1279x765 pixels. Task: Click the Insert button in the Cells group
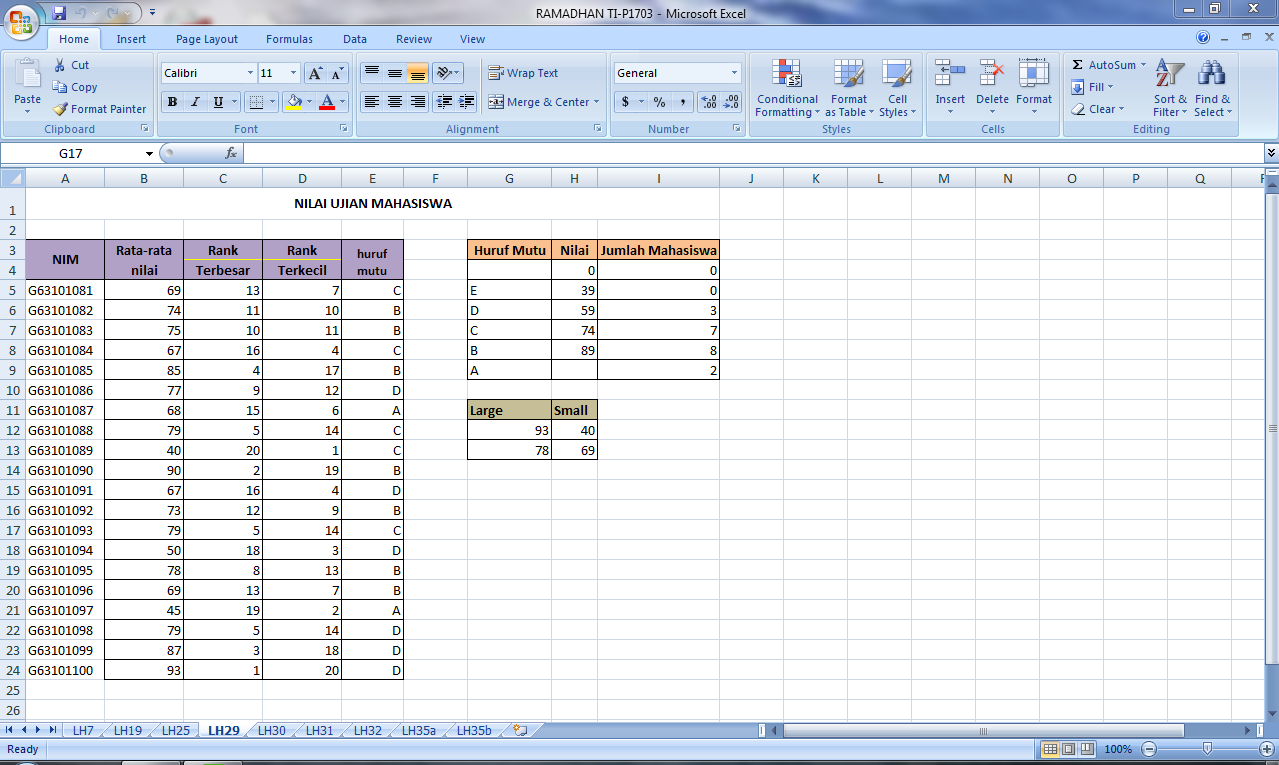coord(949,89)
